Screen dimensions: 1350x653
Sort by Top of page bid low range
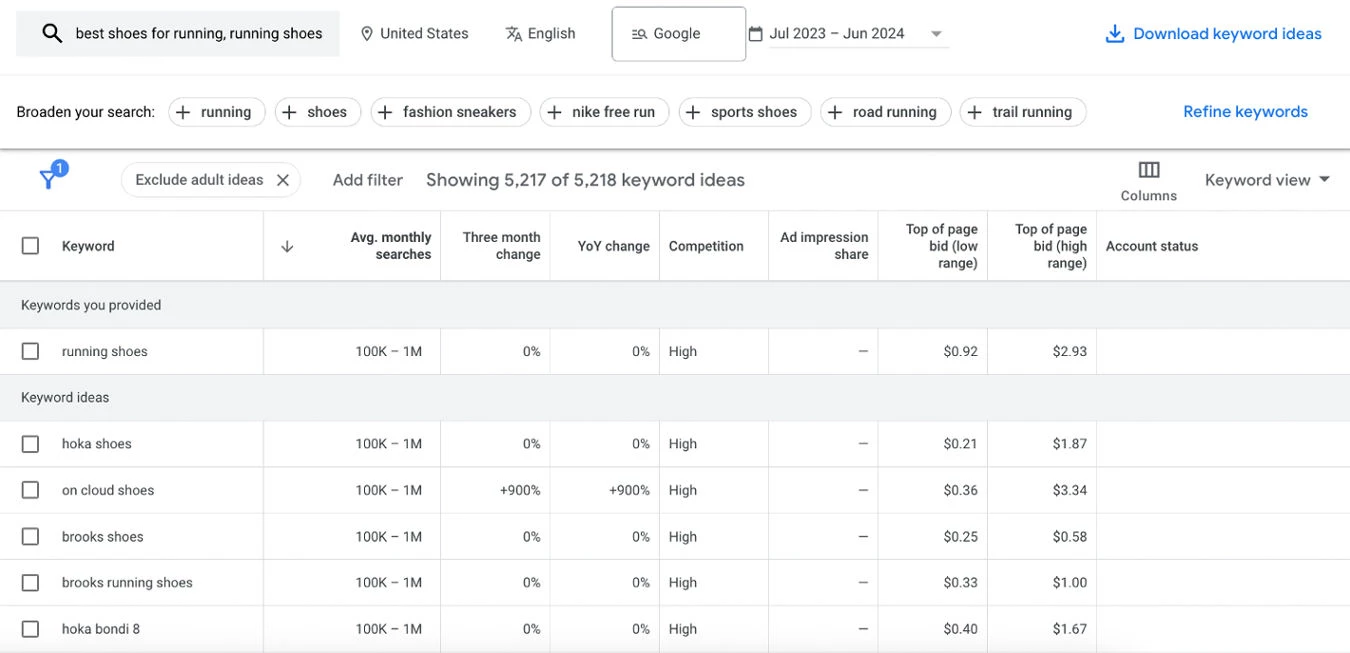pyautogui.click(x=941, y=246)
